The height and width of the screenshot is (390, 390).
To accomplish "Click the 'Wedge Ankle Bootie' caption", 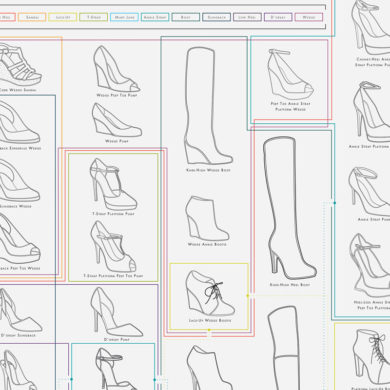I will pyautogui.click(x=207, y=244).
